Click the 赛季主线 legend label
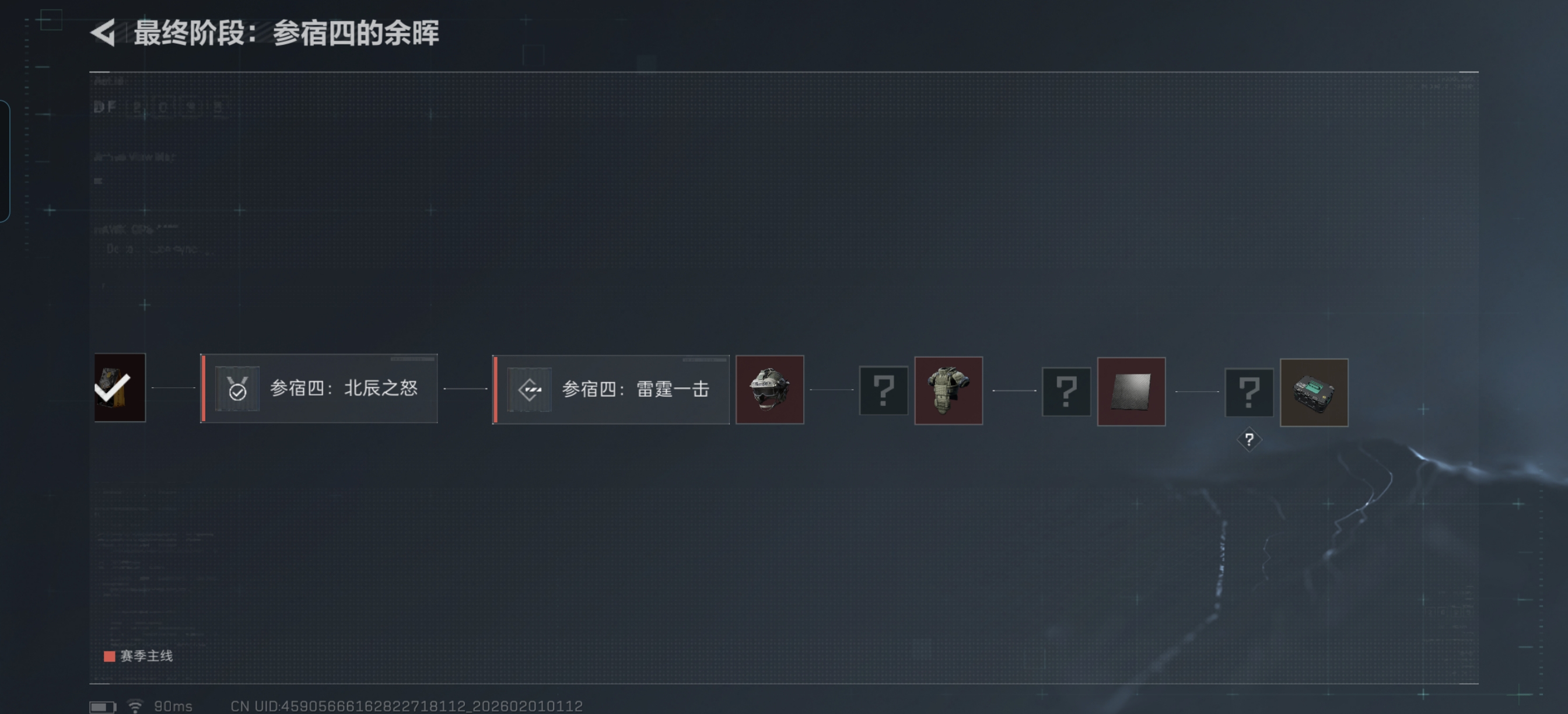Screen dimensions: 1568x714 click(x=146, y=656)
